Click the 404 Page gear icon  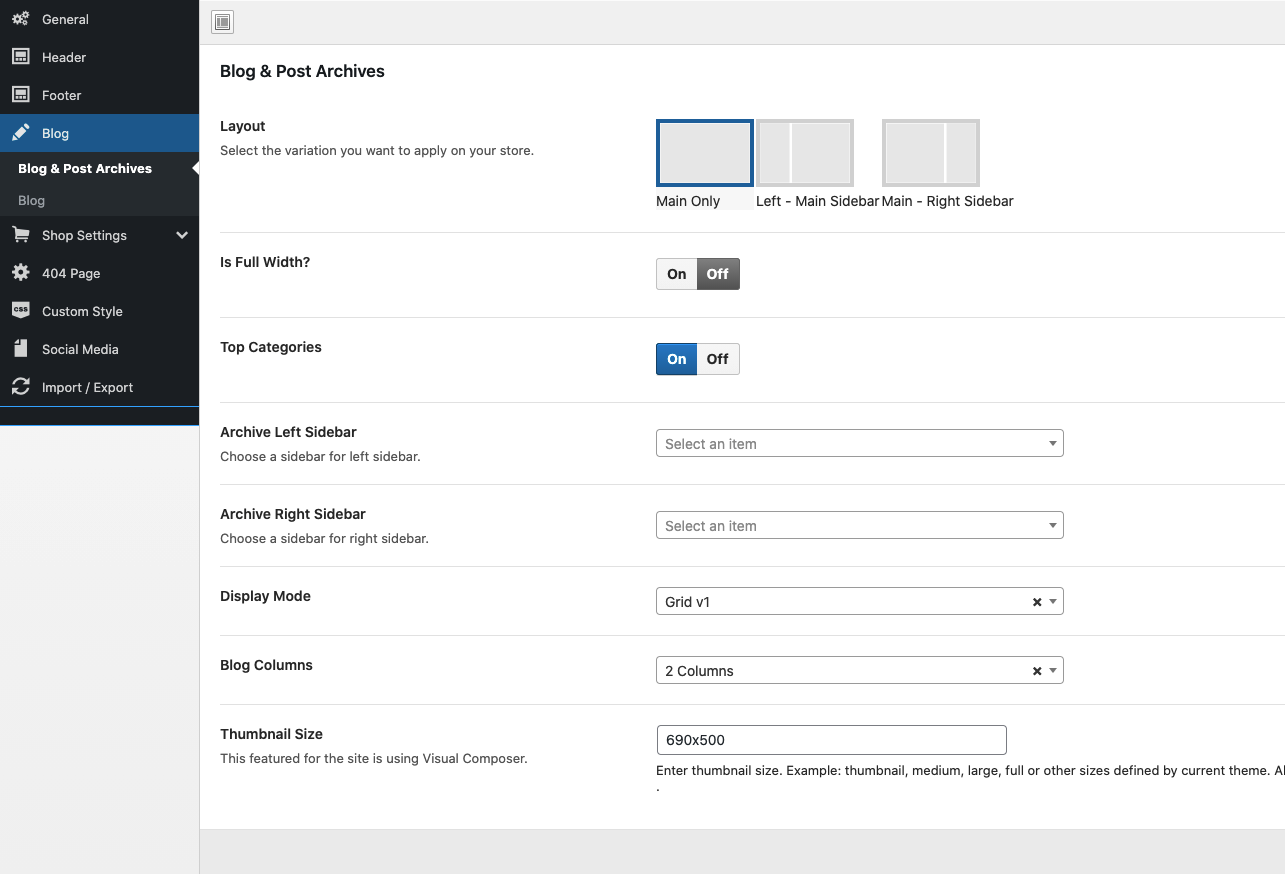click(20, 273)
